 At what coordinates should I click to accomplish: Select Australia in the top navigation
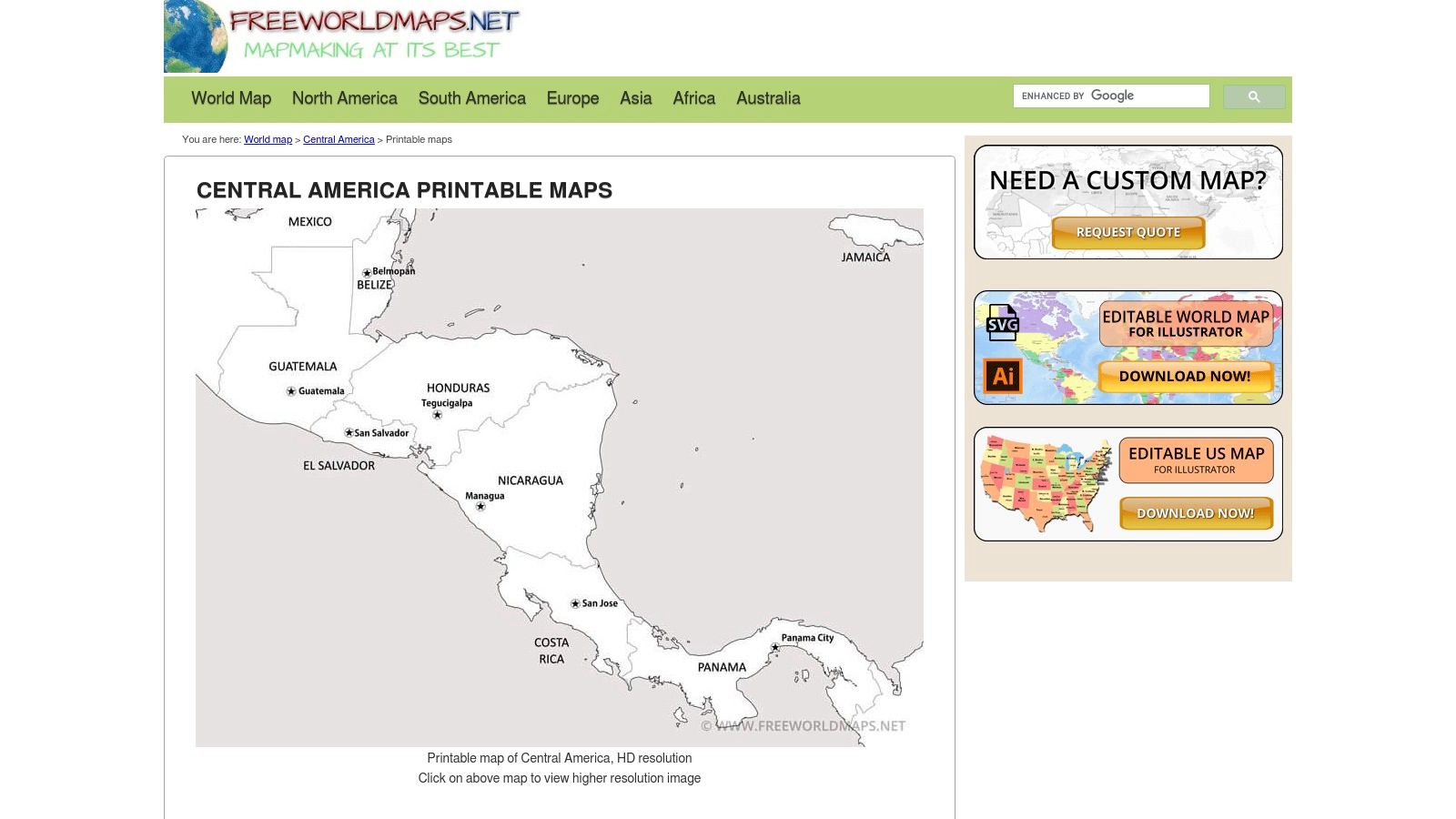(768, 98)
